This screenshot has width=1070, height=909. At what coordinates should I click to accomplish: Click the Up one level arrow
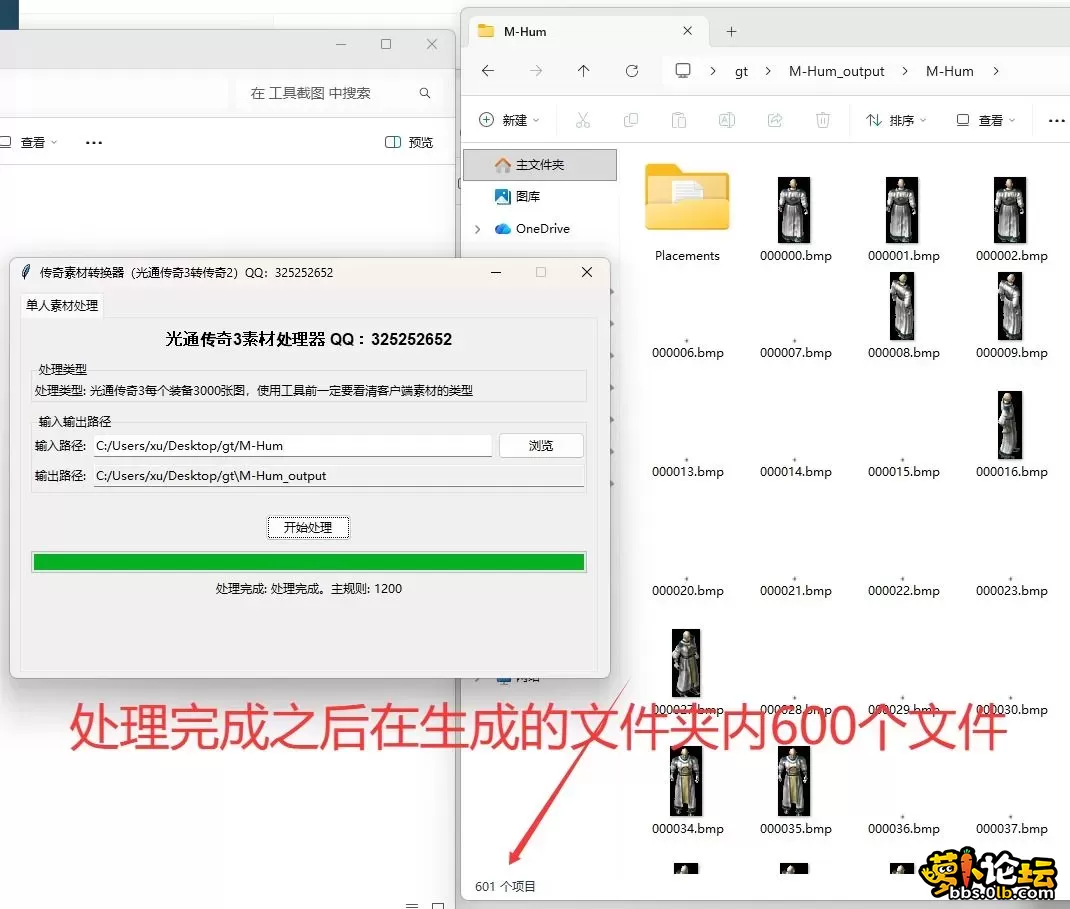pyautogui.click(x=585, y=71)
